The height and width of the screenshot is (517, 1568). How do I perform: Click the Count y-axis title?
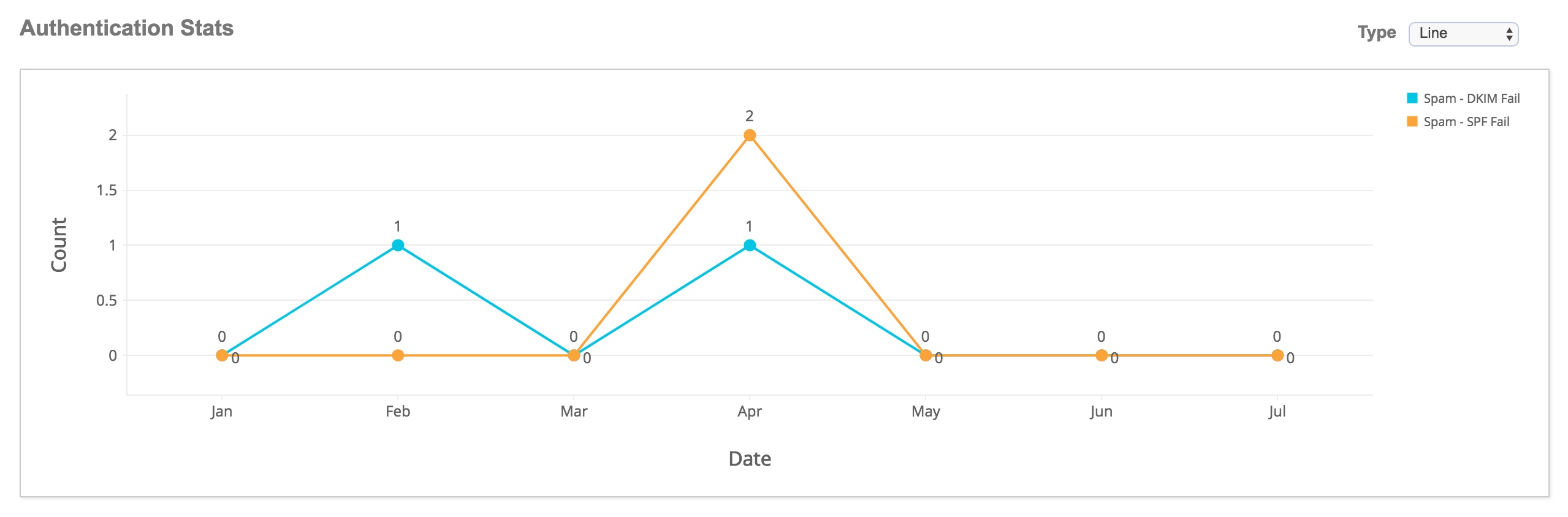[x=59, y=245]
